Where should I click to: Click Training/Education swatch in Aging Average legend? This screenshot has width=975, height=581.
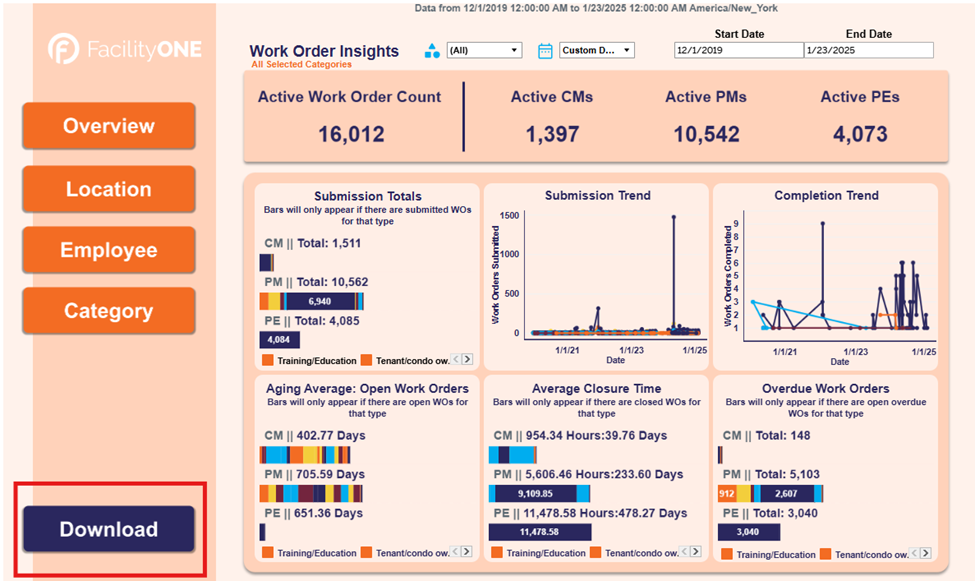coord(268,552)
